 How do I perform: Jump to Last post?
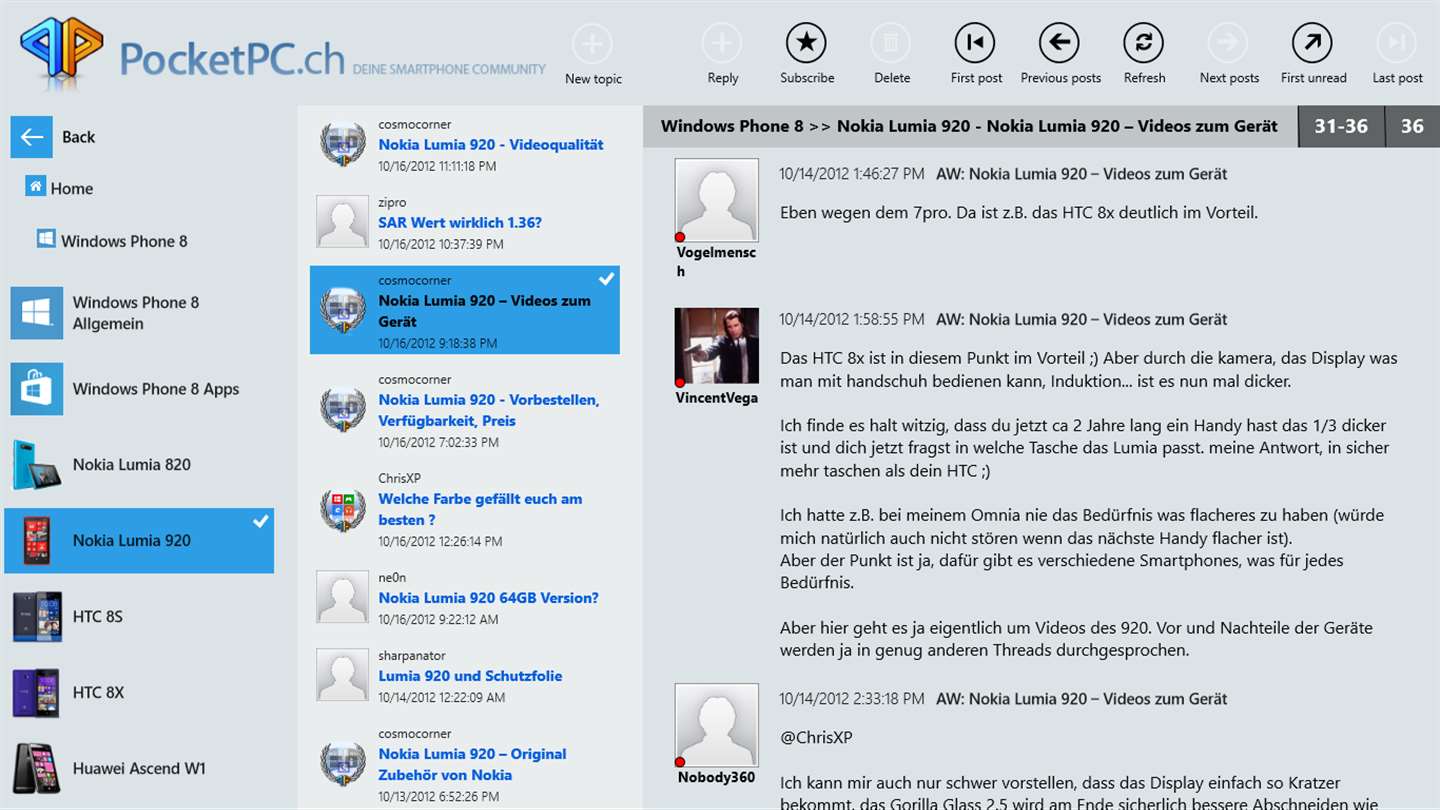click(1397, 43)
